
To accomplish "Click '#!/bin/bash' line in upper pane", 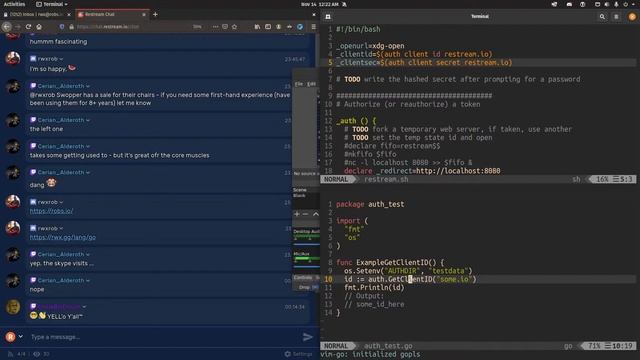I will click(x=358, y=29).
